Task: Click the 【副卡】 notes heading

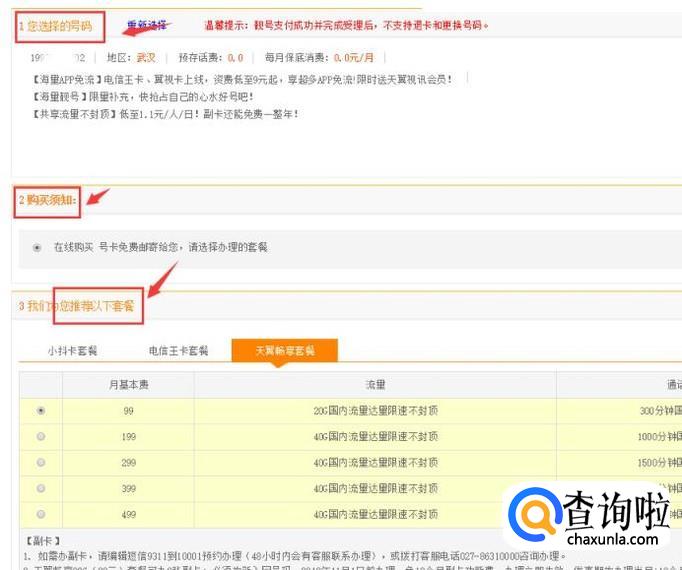Action: click(x=42, y=541)
